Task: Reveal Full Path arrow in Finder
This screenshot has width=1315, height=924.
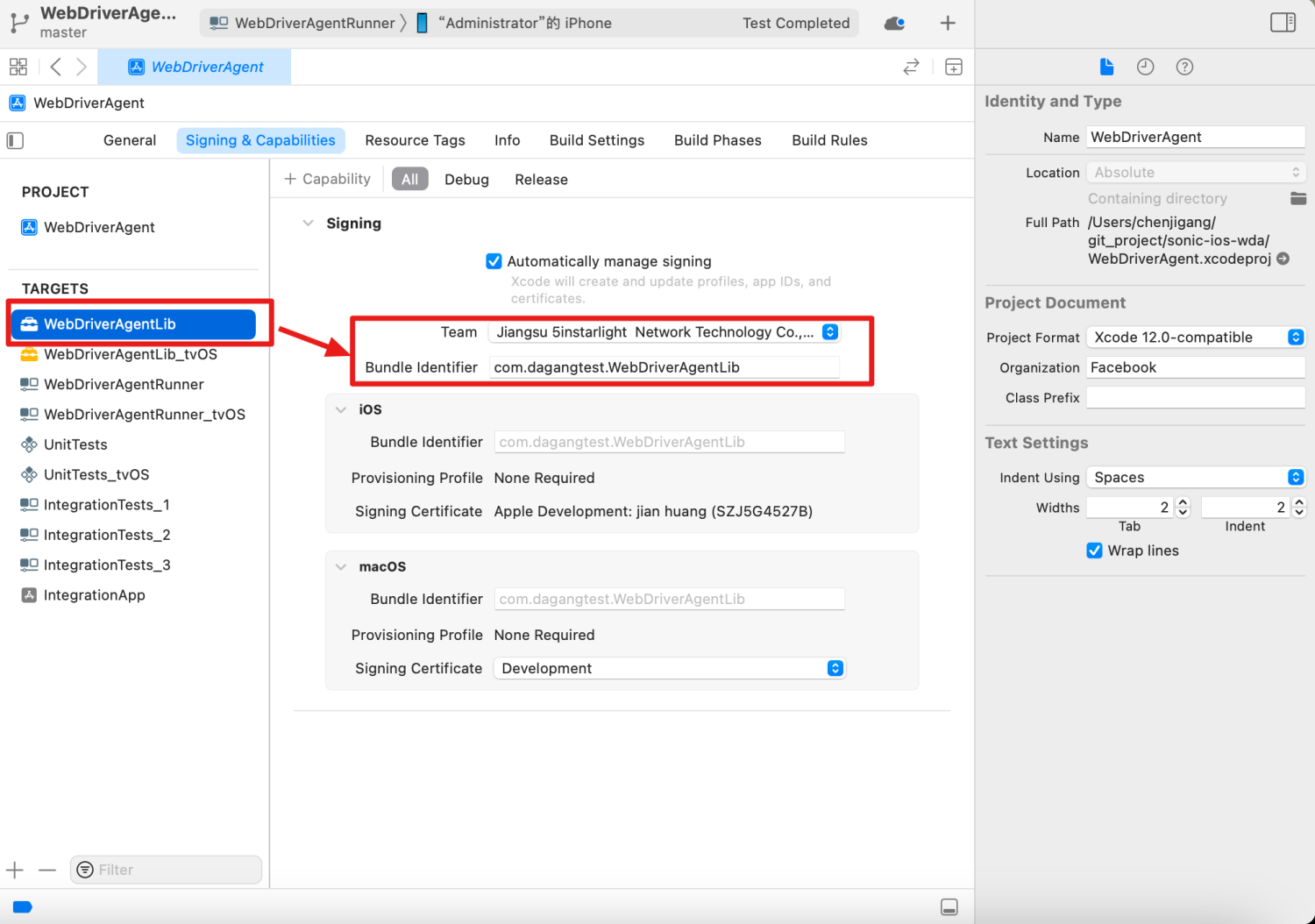Action: 1283,259
